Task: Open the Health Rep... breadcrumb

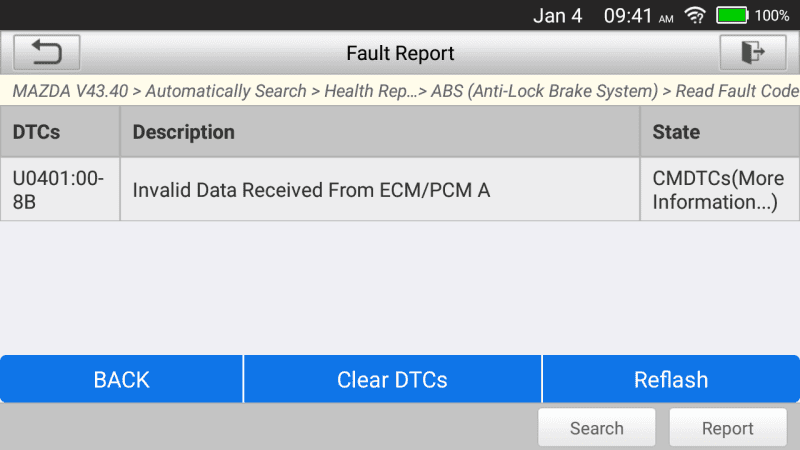Action: pyautogui.click(x=371, y=91)
